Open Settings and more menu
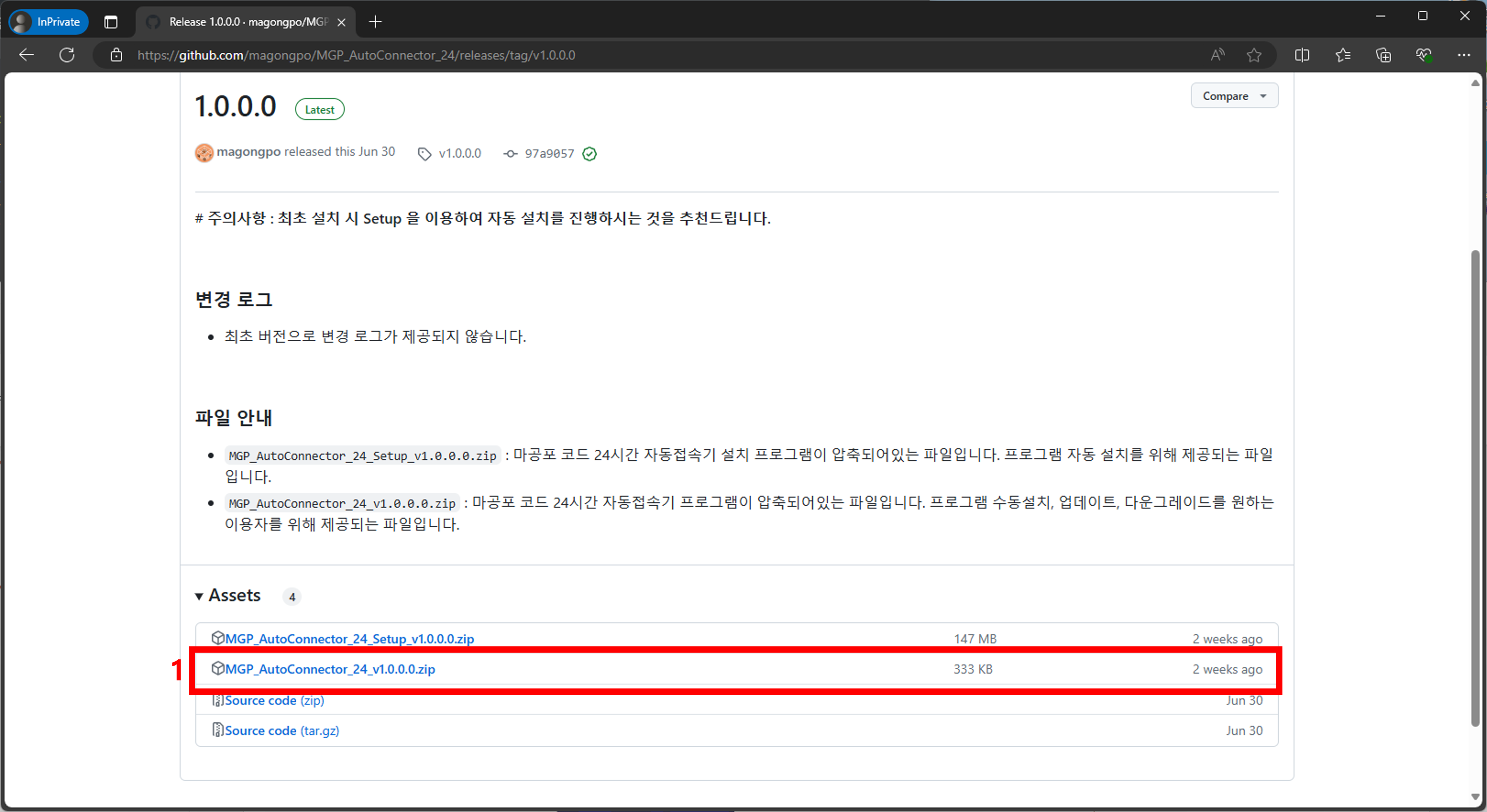The width and height of the screenshot is (1487, 812). tap(1464, 55)
